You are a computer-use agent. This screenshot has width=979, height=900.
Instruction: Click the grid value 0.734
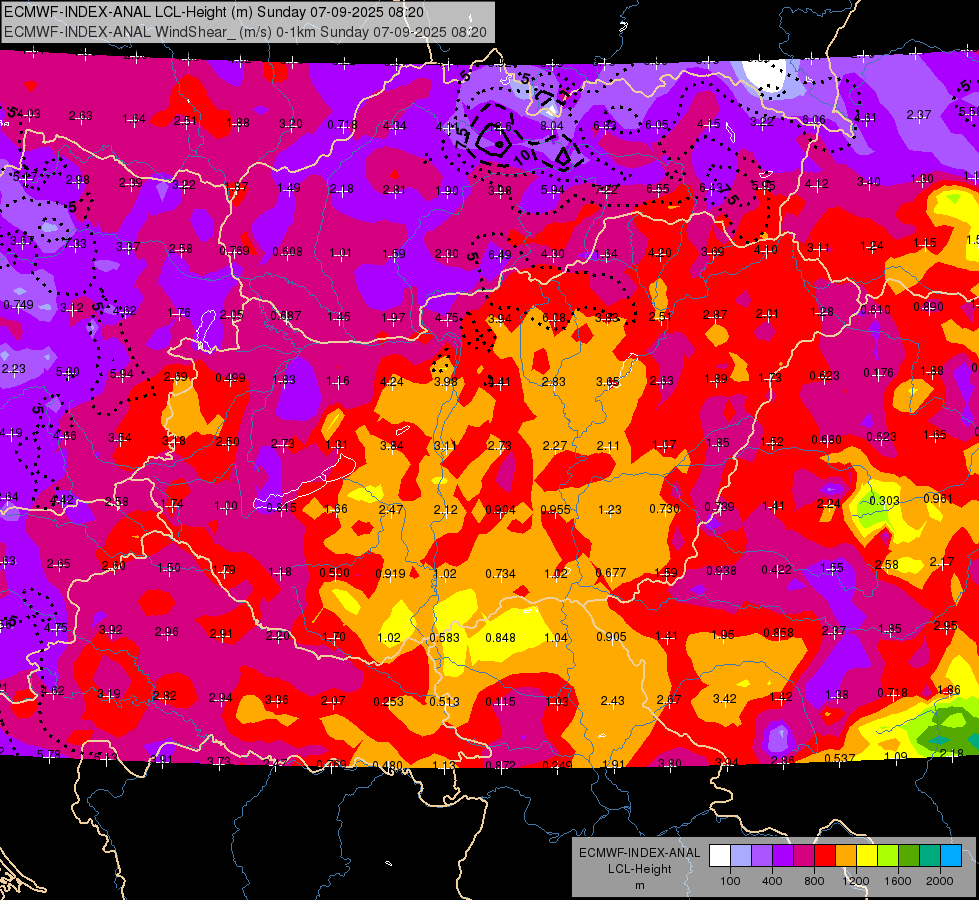(501, 573)
